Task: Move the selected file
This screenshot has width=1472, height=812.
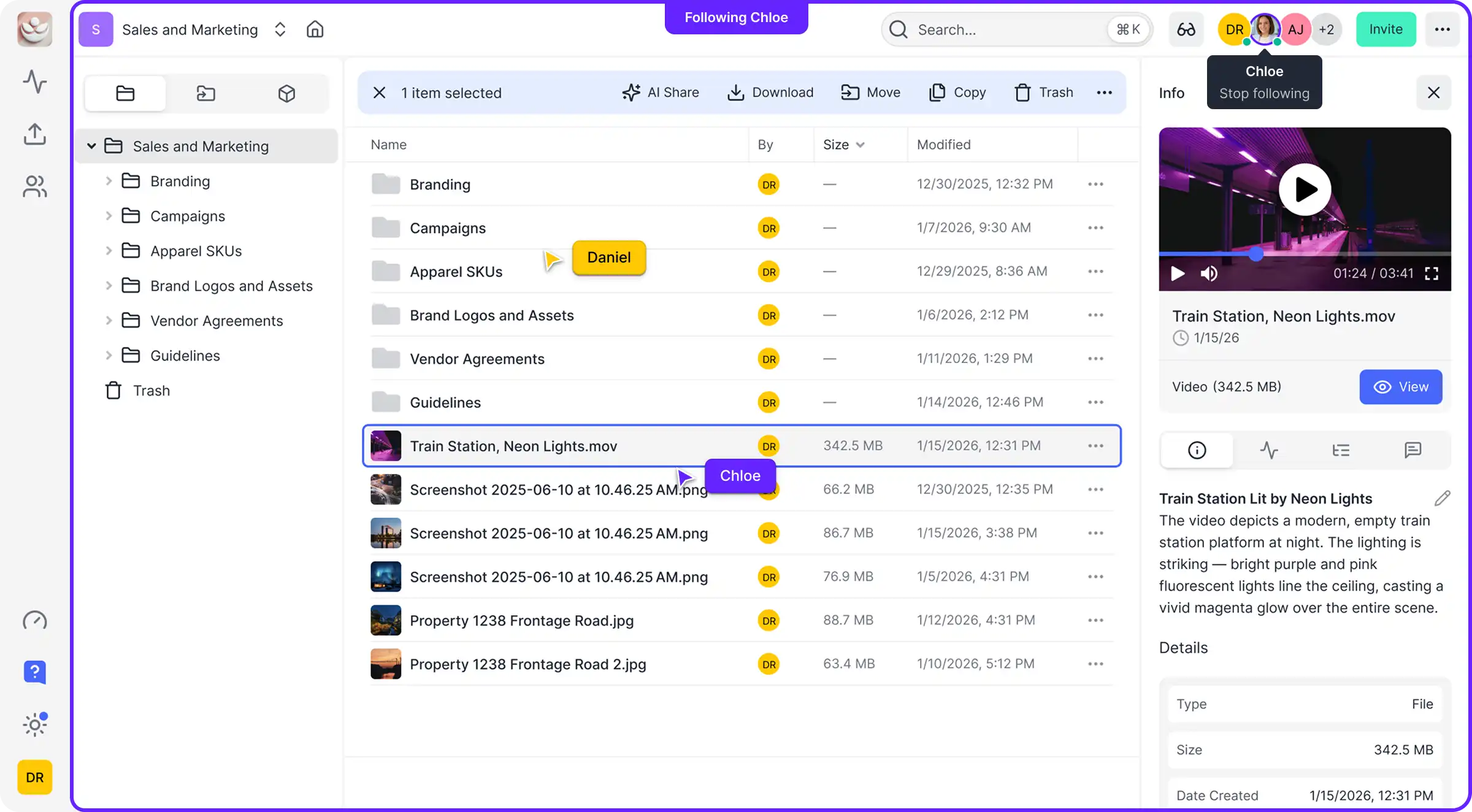Action: point(871,93)
